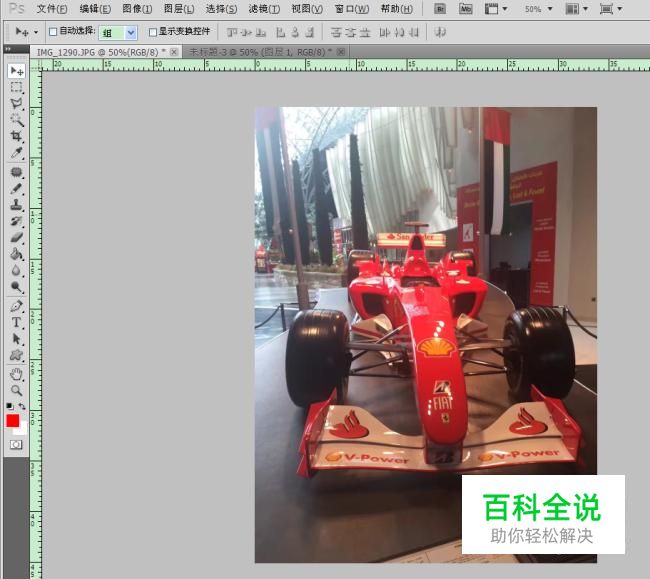
Task: Open the 选择(S) menu
Action: 221,9
